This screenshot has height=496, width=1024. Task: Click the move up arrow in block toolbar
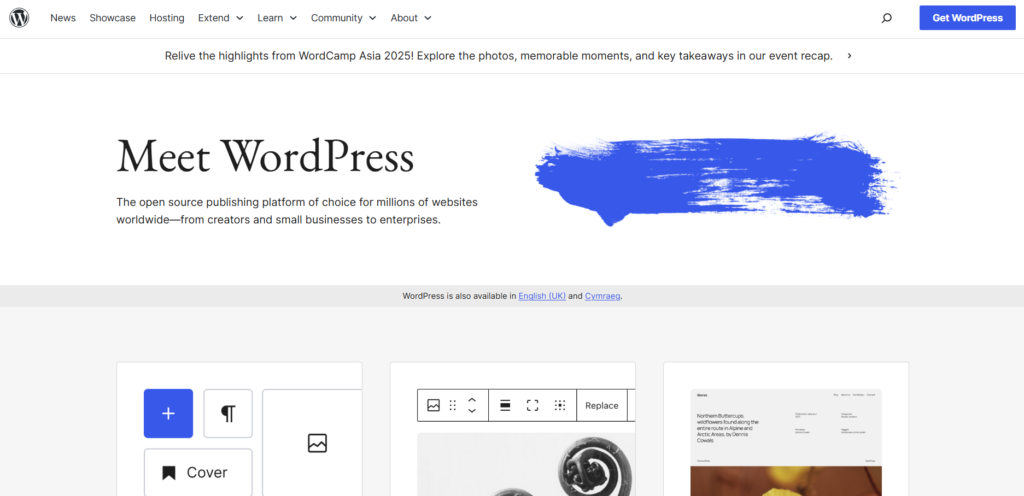click(472, 399)
